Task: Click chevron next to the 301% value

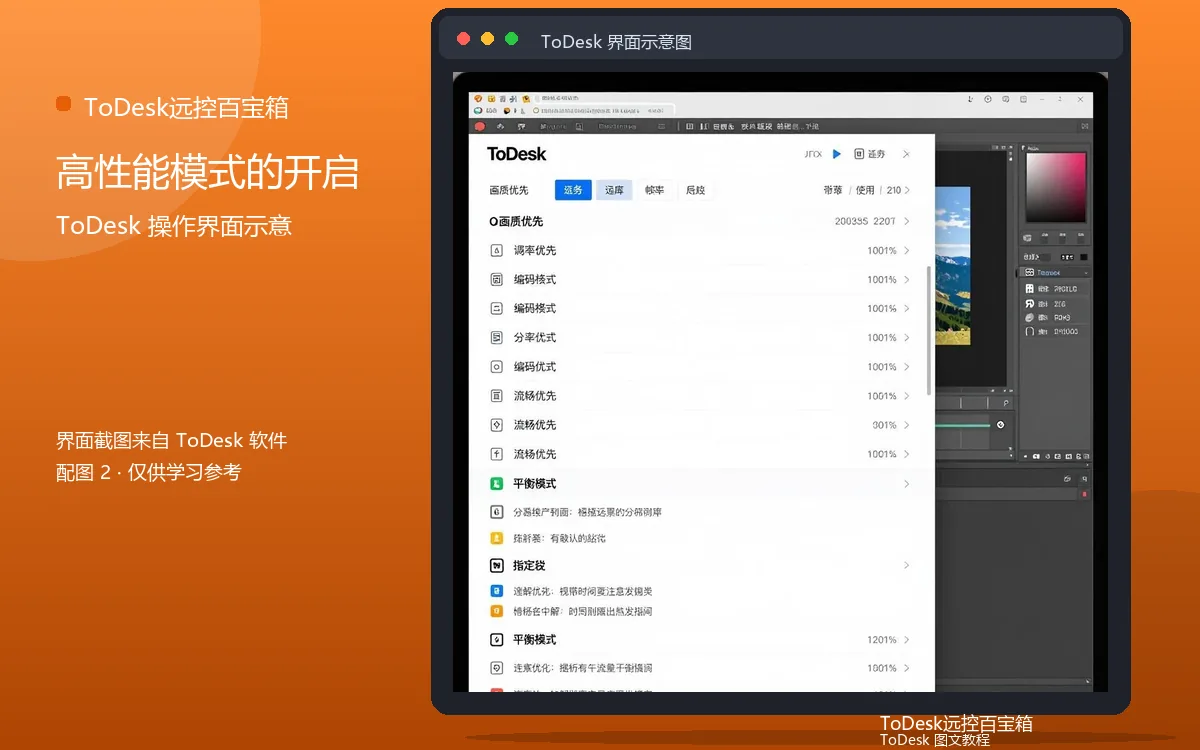Action: pyautogui.click(x=907, y=425)
